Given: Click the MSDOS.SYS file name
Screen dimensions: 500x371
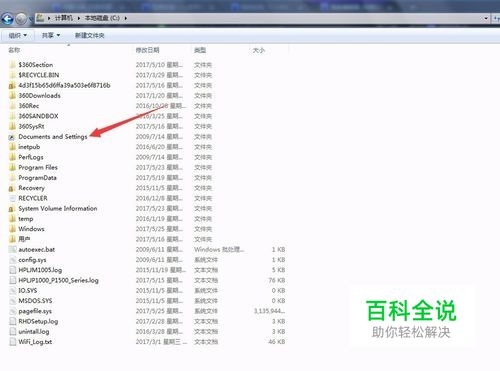Looking at the screenshot, I should [35, 301].
